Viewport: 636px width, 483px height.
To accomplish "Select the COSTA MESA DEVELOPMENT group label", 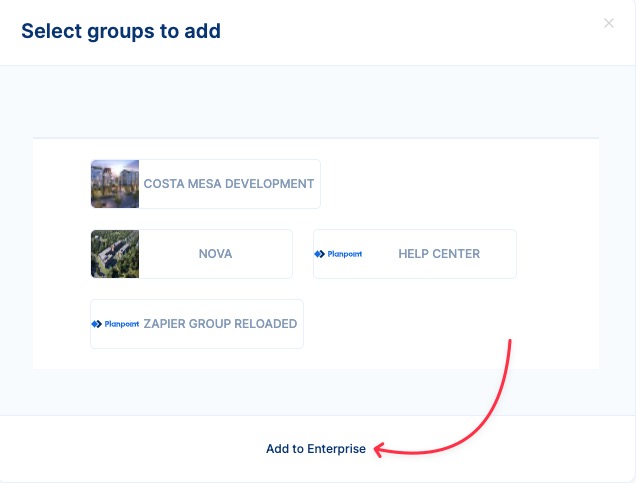I will click(x=229, y=184).
